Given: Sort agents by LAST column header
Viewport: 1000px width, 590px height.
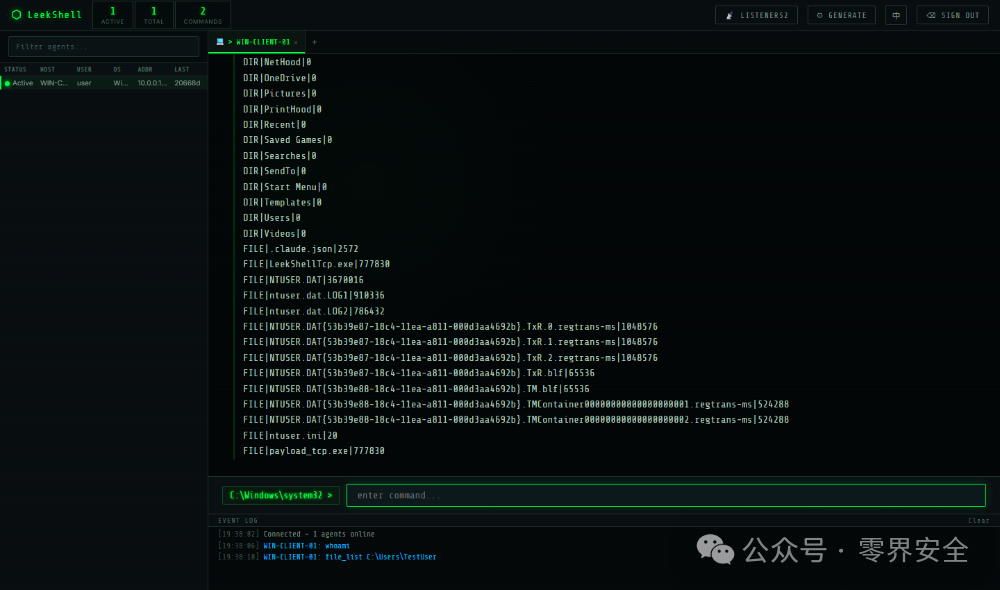Looking at the screenshot, I should (x=182, y=70).
